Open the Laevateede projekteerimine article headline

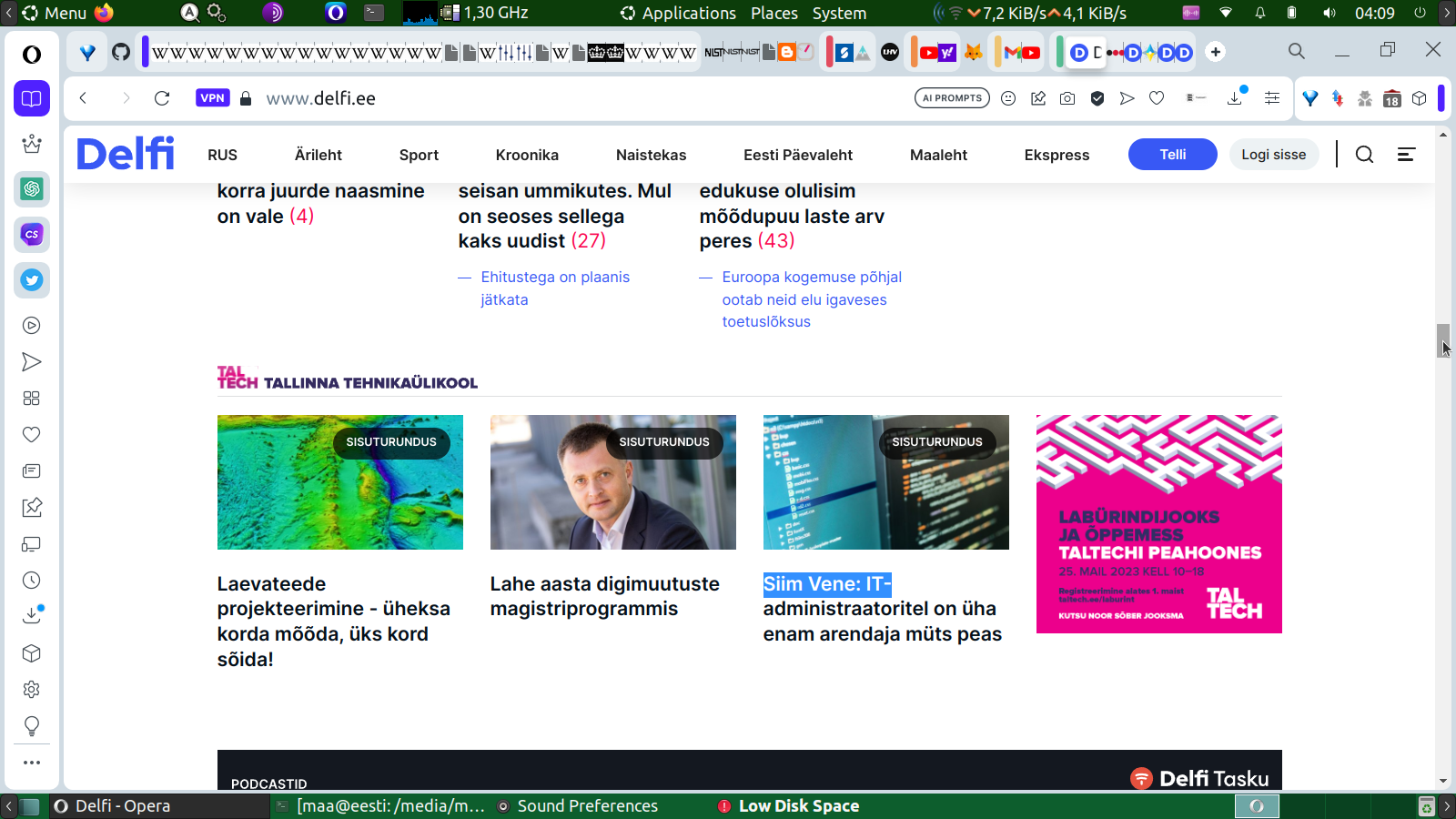pos(334,622)
